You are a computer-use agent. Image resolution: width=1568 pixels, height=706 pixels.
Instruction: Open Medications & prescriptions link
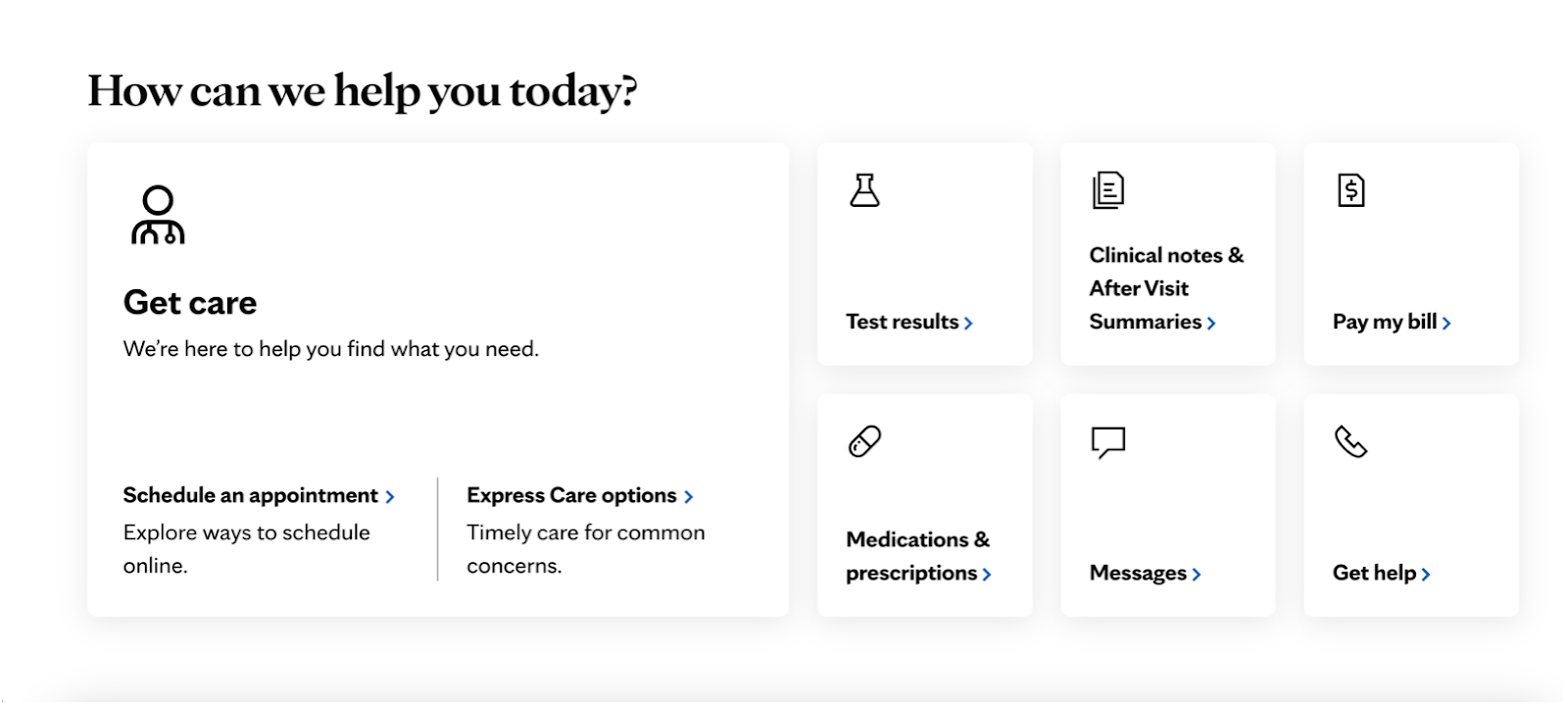[917, 556]
